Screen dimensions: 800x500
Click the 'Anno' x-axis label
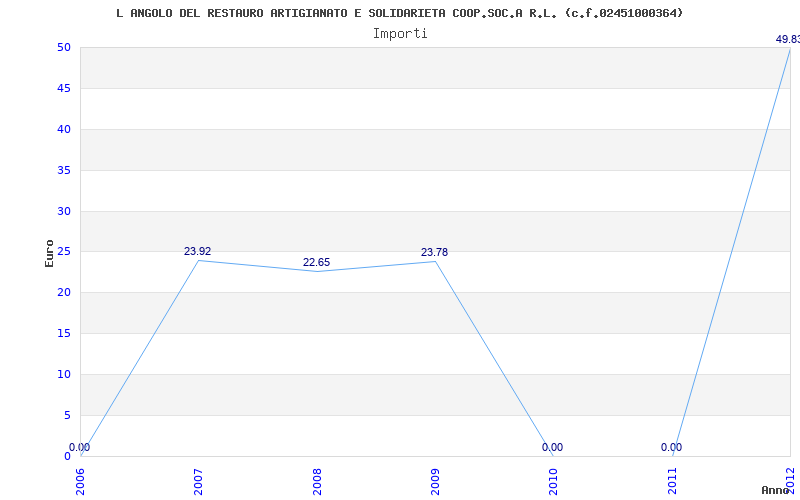(x=775, y=490)
